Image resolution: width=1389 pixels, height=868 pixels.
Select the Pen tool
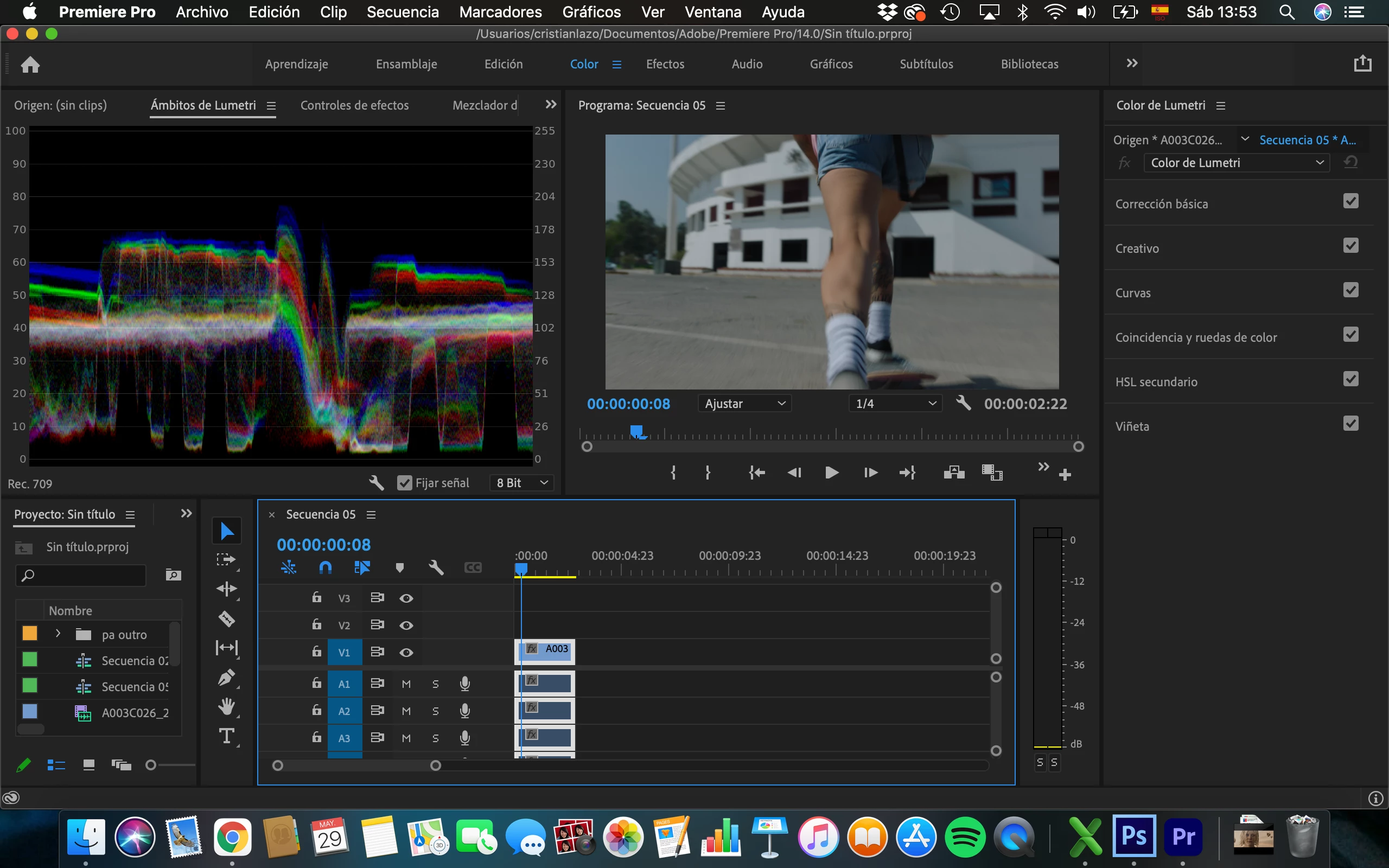227,678
